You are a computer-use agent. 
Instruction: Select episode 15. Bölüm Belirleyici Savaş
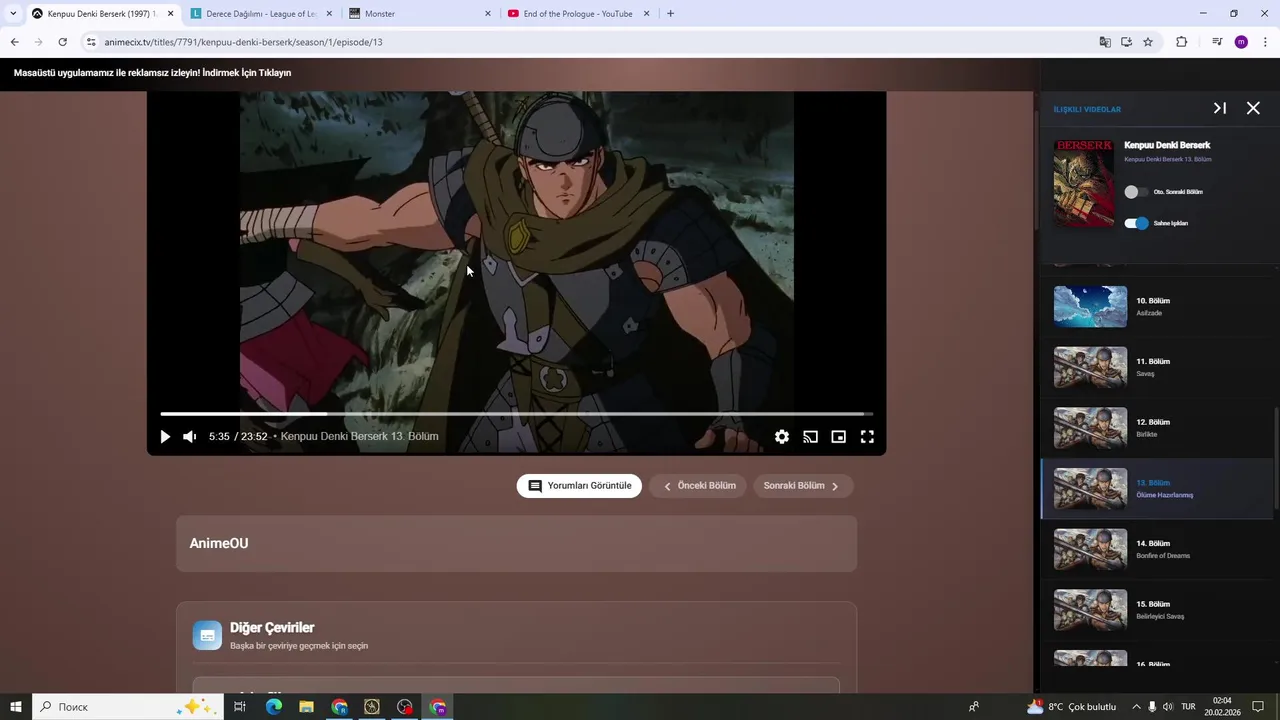(x=1158, y=610)
